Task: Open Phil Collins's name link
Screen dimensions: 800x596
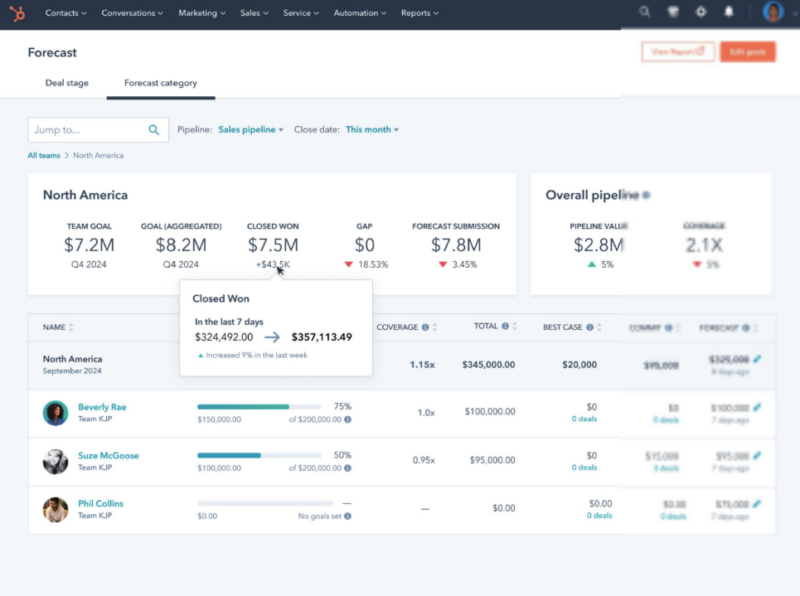Action: point(101,503)
